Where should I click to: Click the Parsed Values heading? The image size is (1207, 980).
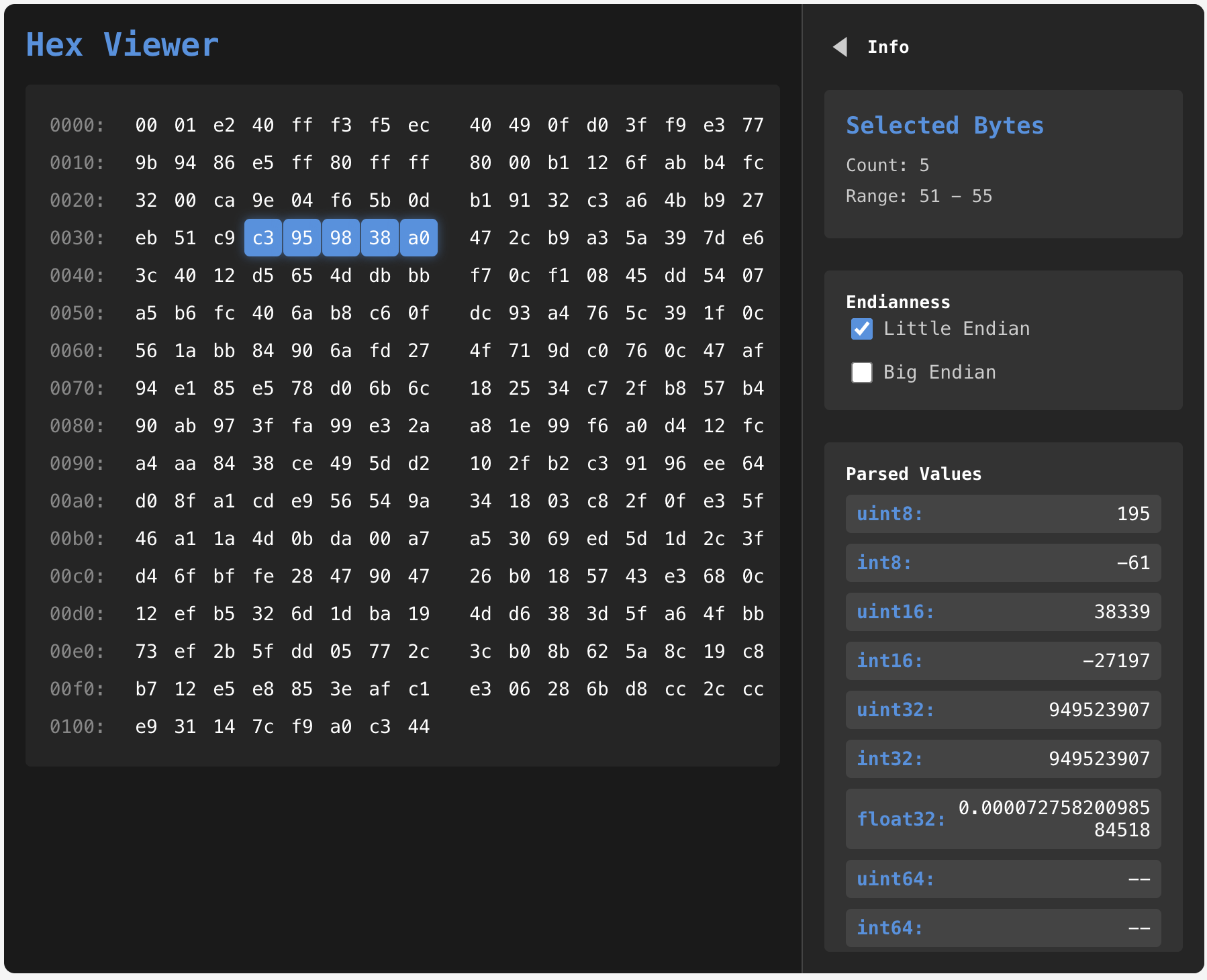[x=914, y=474]
